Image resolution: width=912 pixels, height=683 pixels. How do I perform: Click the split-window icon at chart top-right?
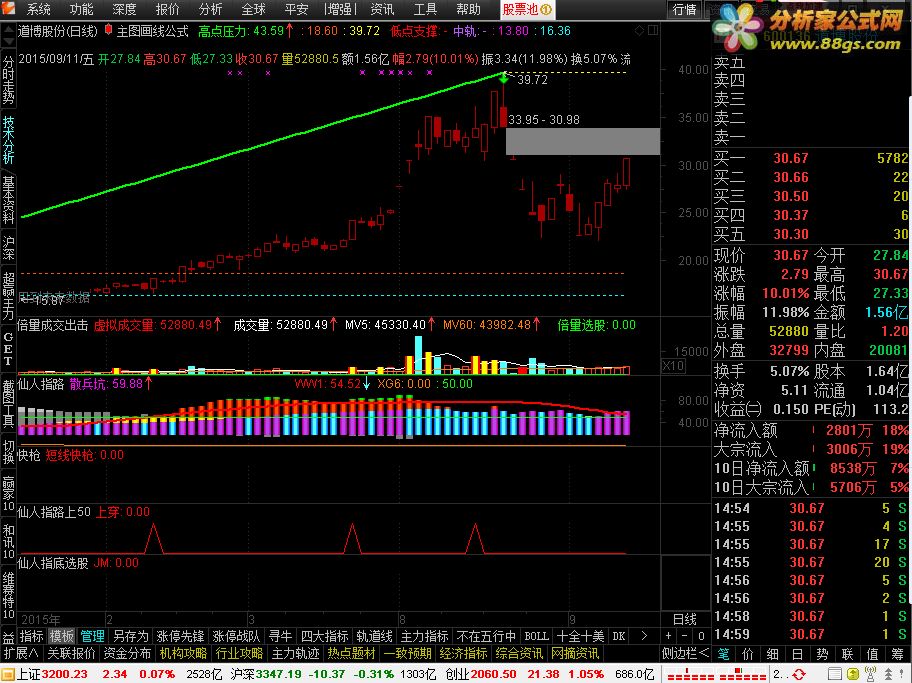coord(653,30)
